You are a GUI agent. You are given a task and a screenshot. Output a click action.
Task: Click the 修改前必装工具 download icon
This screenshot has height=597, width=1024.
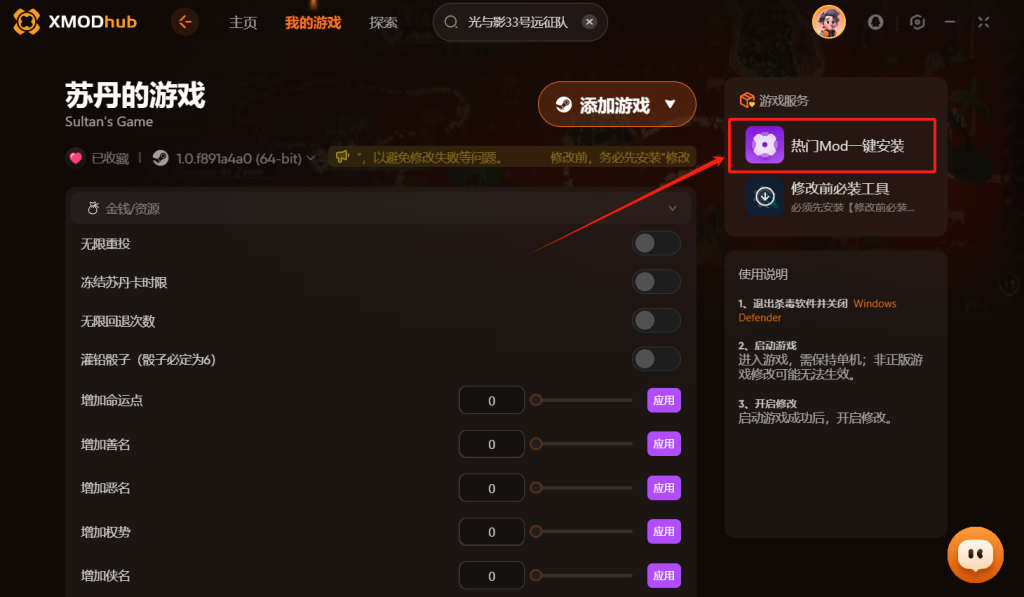coord(765,196)
